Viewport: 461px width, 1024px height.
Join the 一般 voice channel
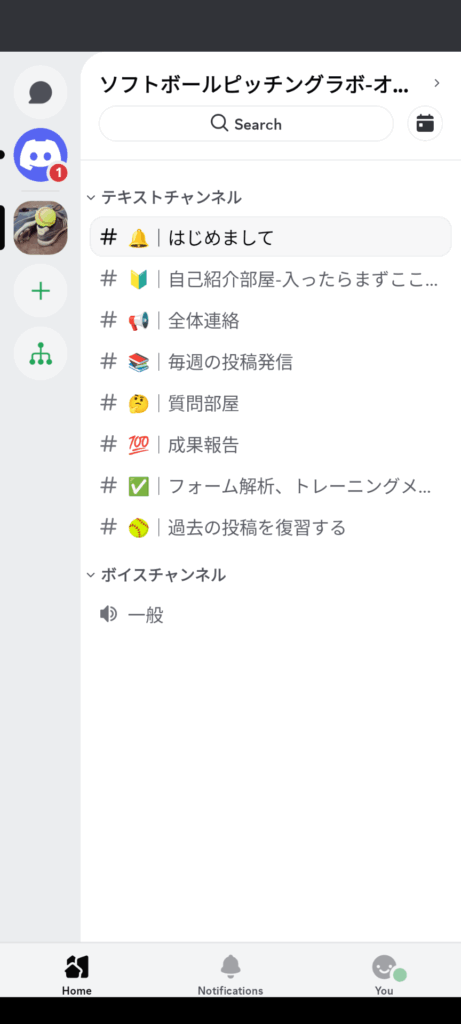[x=270, y=615]
